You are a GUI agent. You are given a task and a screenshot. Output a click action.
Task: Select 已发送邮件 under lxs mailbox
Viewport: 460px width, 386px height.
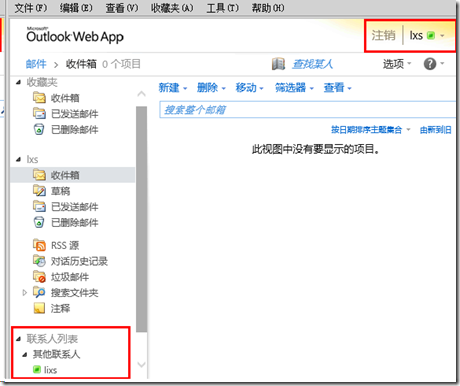pyautogui.click(x=75, y=207)
